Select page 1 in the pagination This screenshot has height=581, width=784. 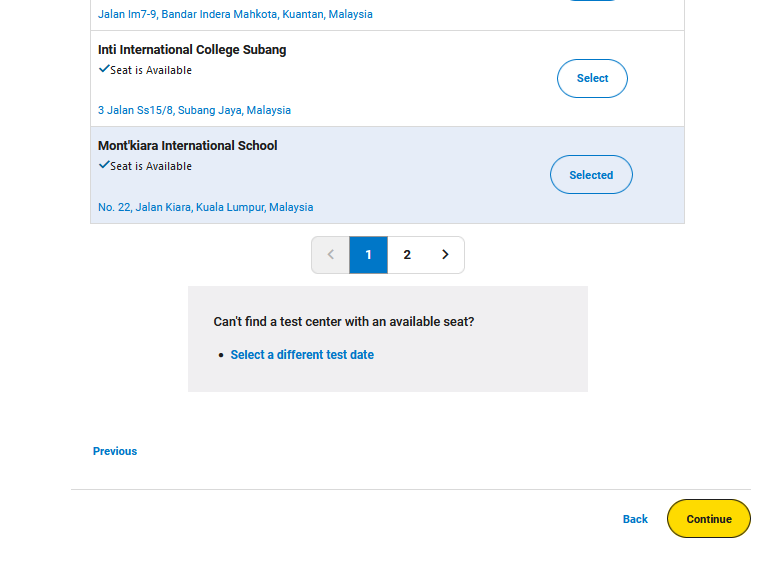[368, 255]
